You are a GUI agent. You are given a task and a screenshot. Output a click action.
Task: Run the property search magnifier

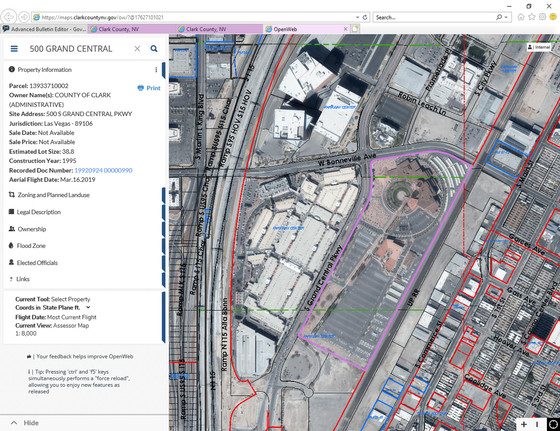[x=154, y=49]
